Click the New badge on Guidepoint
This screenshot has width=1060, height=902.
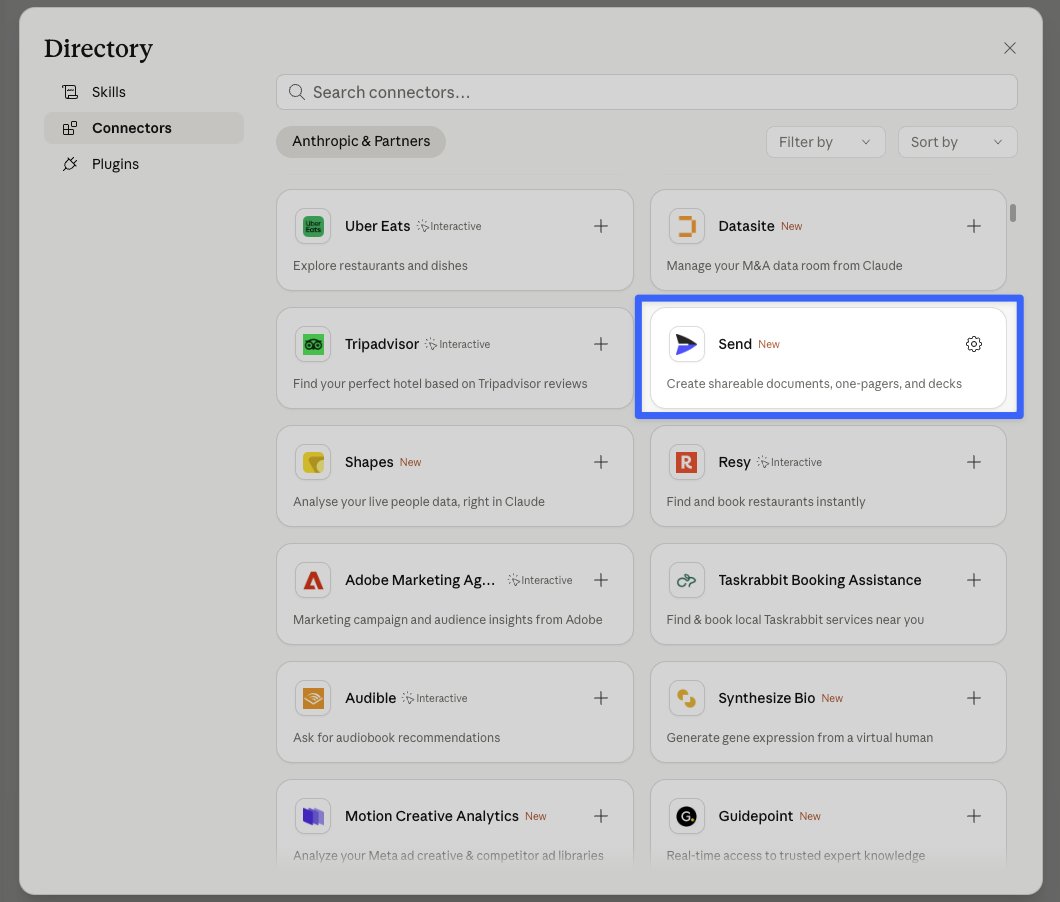pyautogui.click(x=810, y=816)
